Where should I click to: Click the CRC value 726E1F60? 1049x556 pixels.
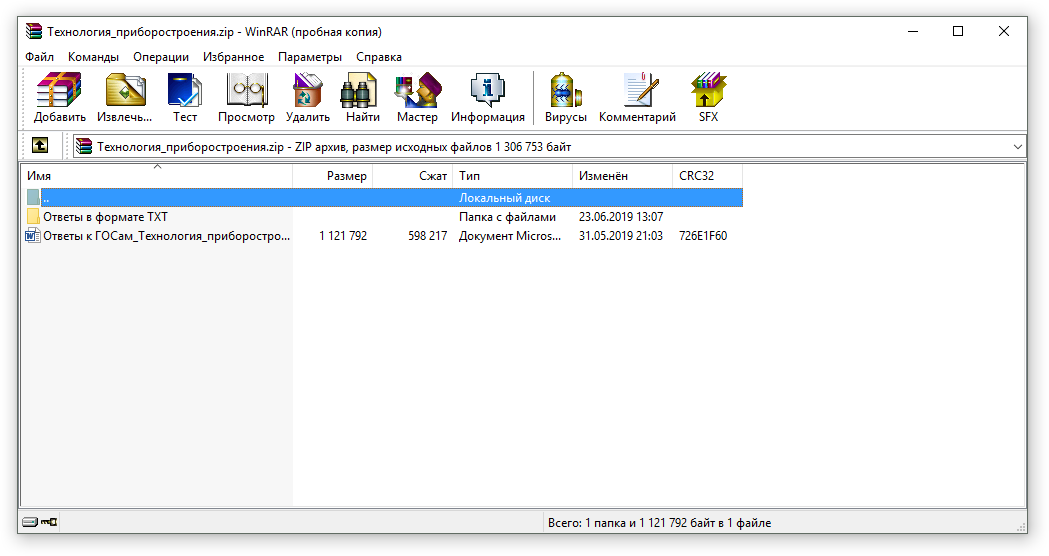tap(703, 236)
